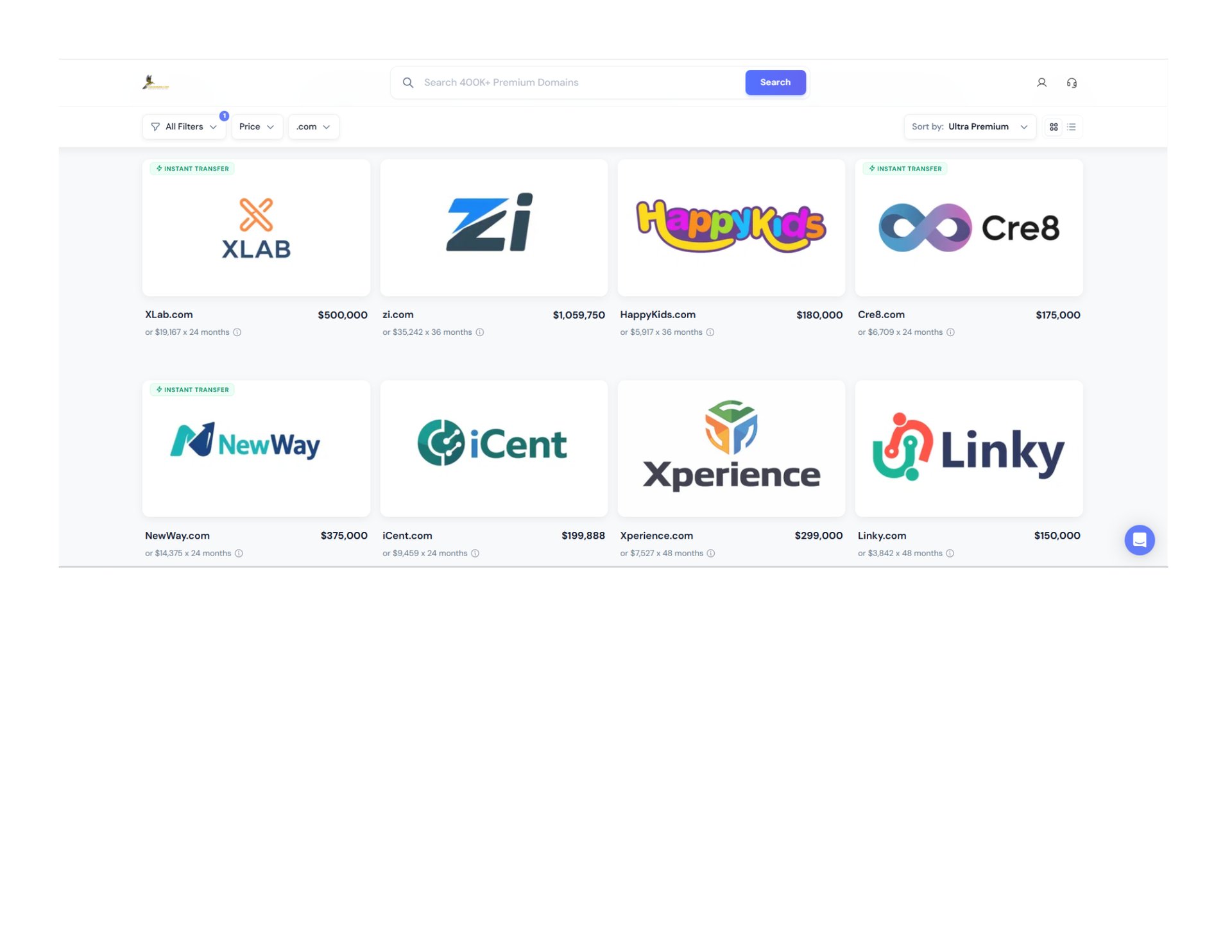The image size is (1232, 952).
Task: Change Sort by Ultra Premium option
Action: pos(970,127)
